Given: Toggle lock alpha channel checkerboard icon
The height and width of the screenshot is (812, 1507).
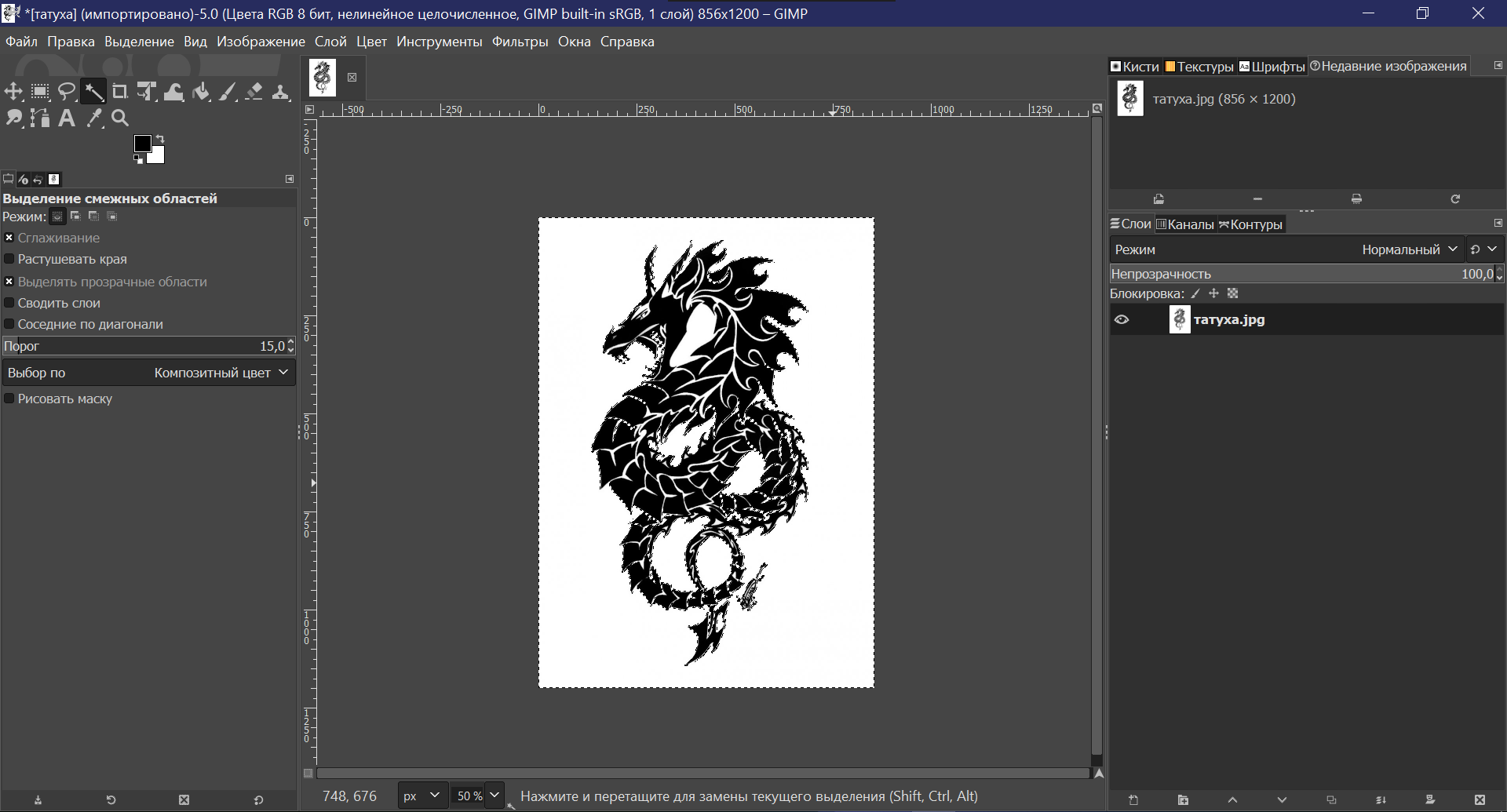Looking at the screenshot, I should tap(1233, 294).
